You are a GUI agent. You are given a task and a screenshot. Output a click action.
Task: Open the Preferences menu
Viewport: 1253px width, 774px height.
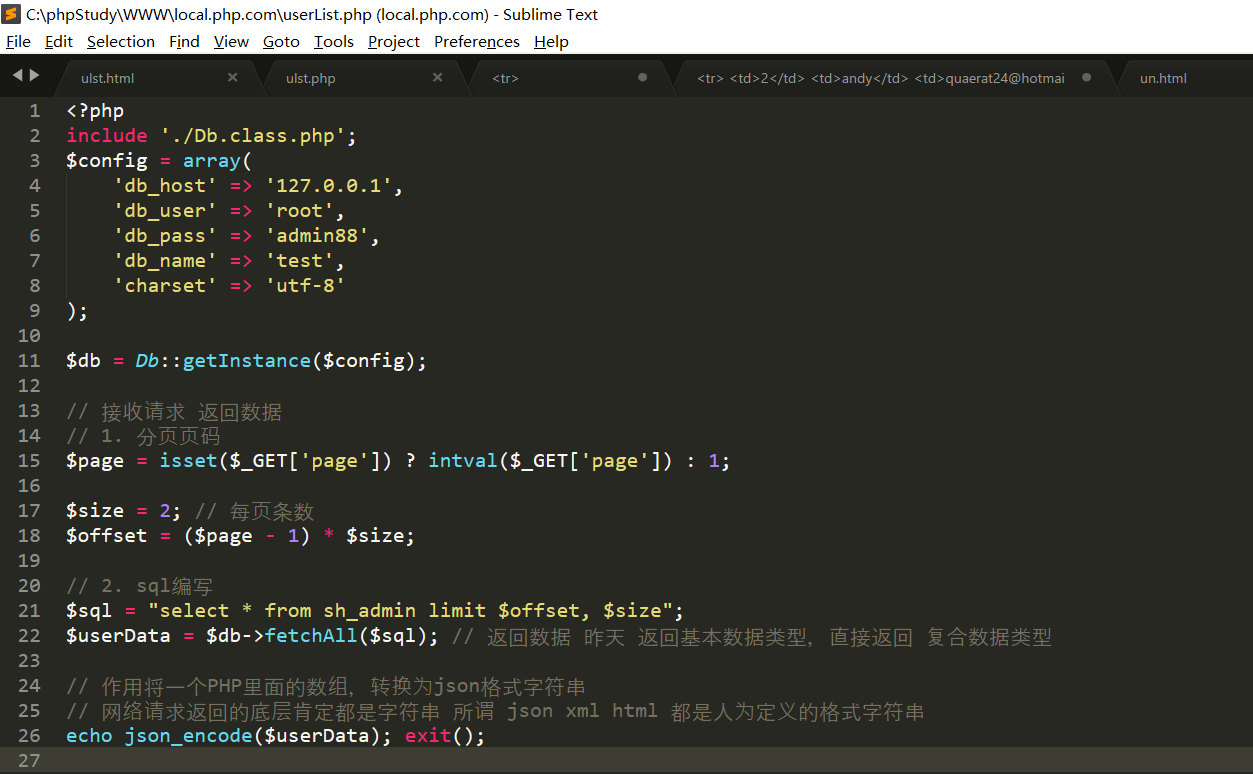pos(476,41)
